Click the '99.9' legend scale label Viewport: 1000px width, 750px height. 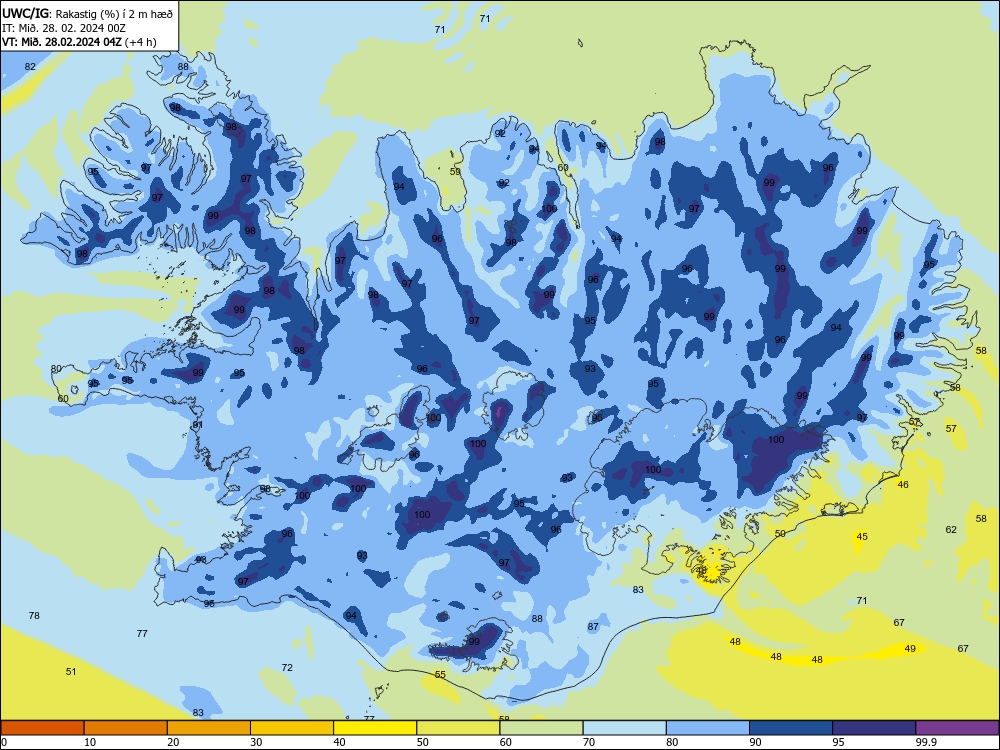click(x=926, y=742)
